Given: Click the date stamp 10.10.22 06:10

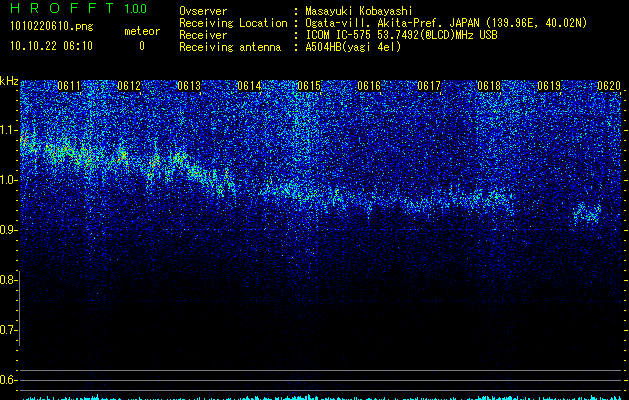Looking at the screenshot, I should click(51, 46).
